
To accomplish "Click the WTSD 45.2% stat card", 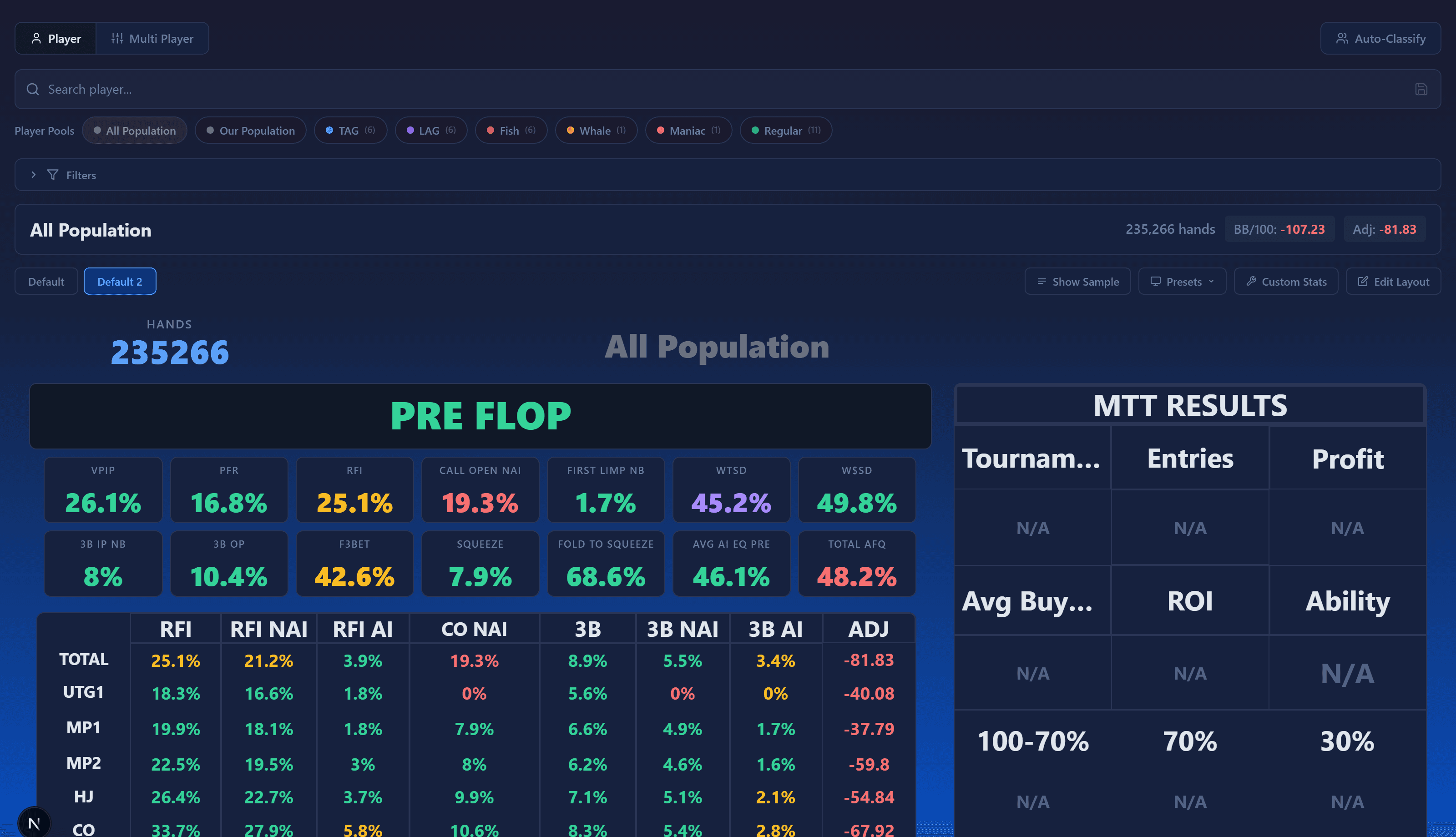I will [731, 490].
